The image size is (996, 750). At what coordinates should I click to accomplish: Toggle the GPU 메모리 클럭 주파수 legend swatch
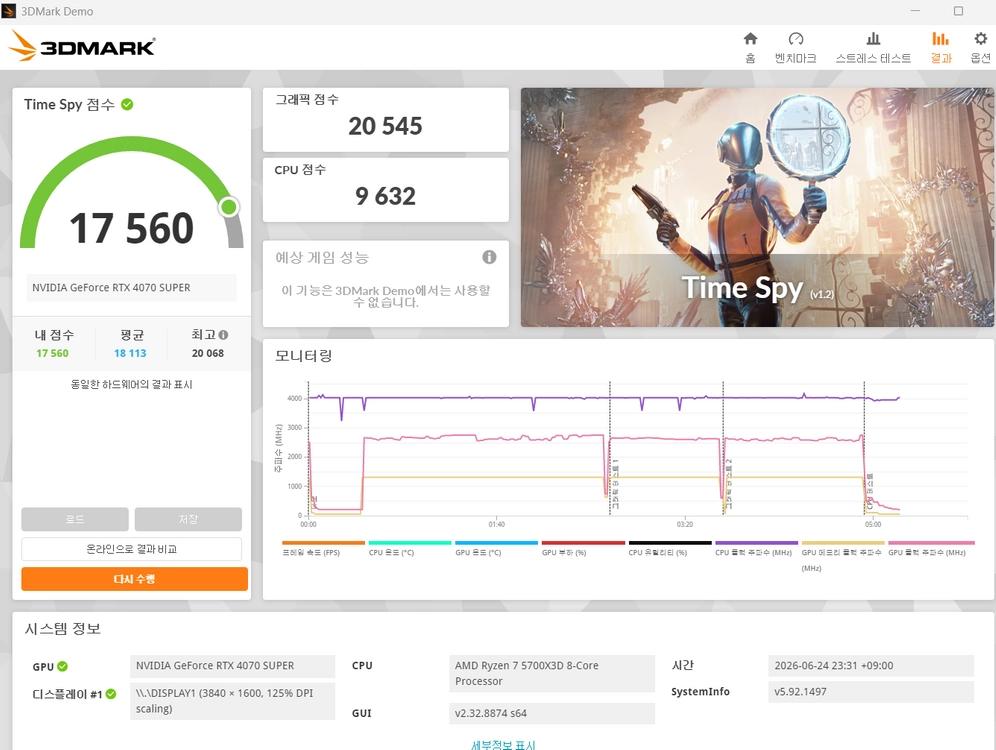point(843,543)
